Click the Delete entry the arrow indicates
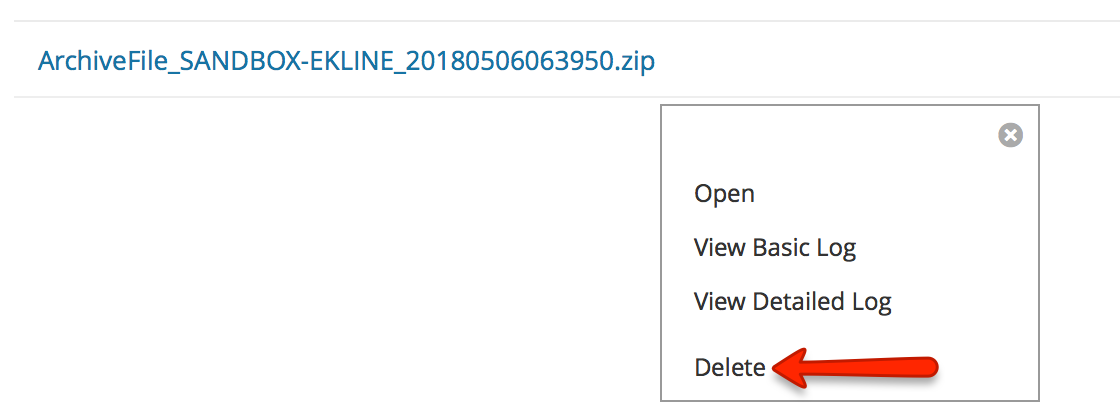Screen dimensions: 1120x420 click(730, 368)
